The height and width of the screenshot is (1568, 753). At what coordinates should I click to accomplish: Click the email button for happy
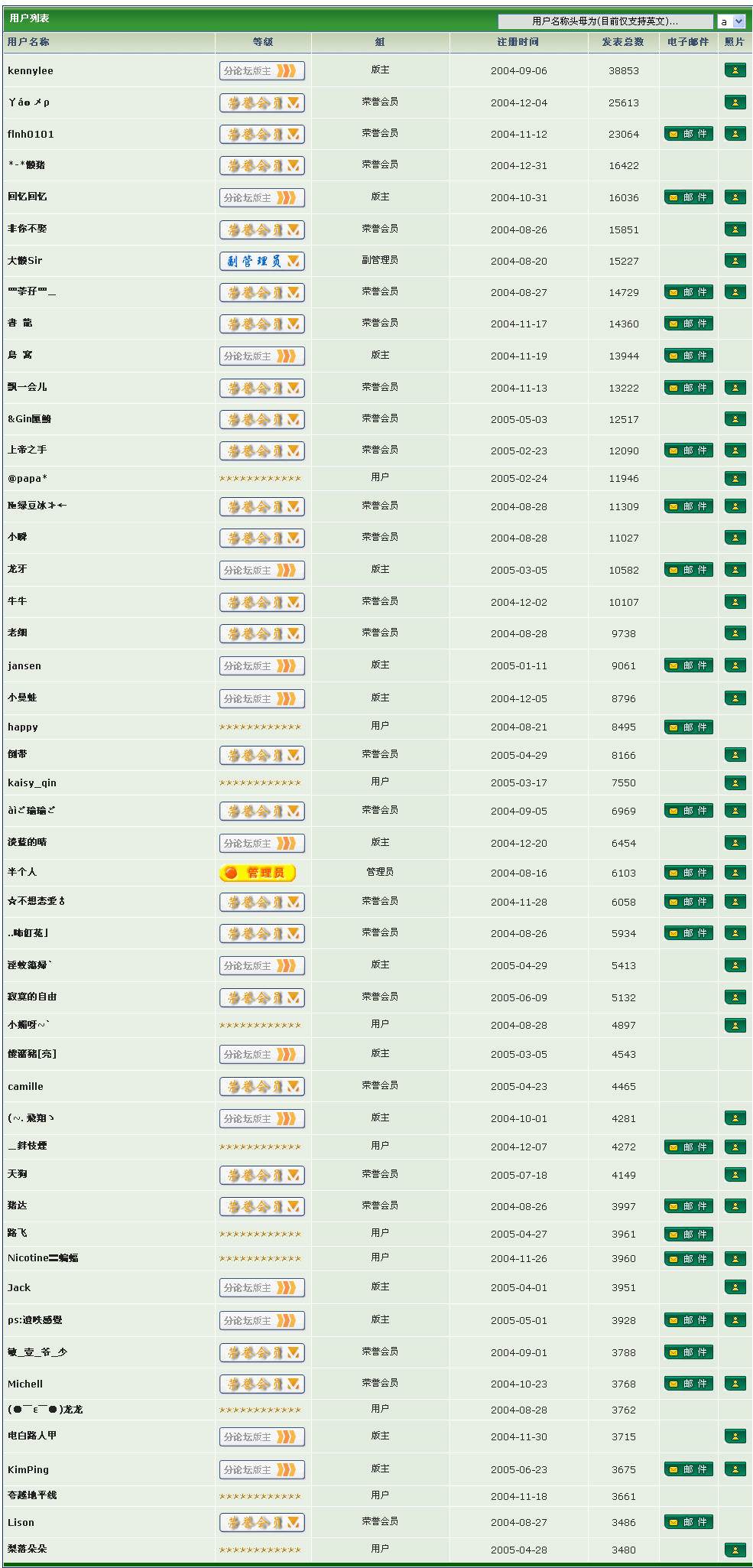pos(688,727)
